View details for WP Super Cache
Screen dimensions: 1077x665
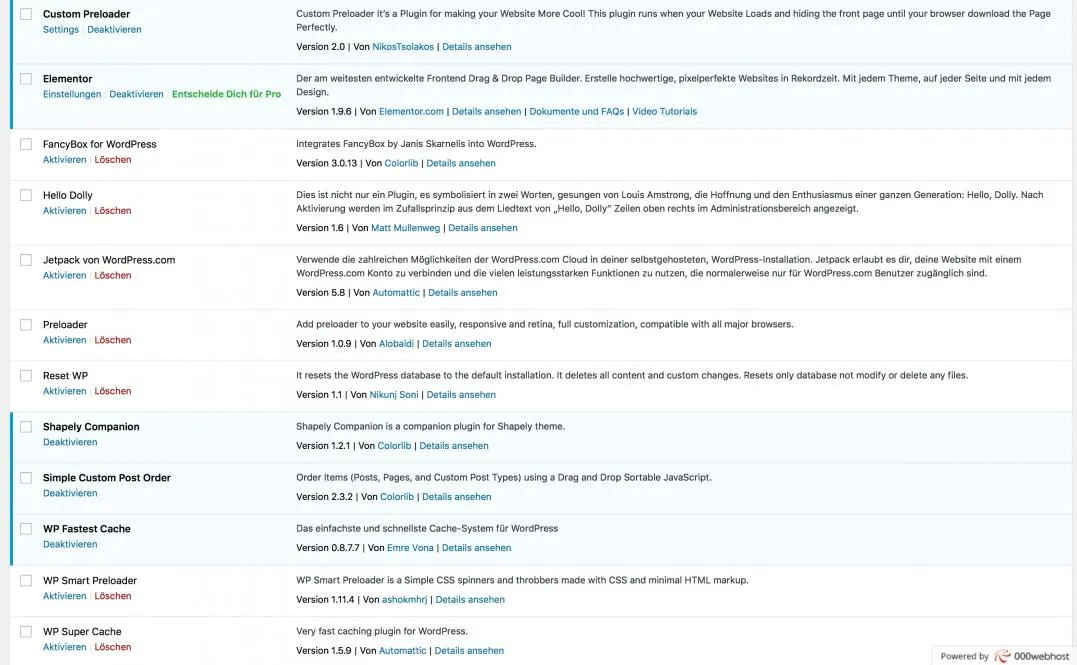tap(469, 651)
